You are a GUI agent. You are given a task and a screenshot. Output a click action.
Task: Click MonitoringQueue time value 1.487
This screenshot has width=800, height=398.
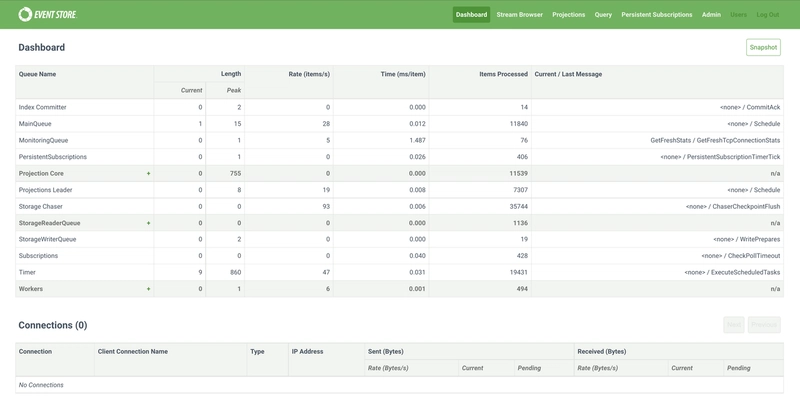pyautogui.click(x=417, y=140)
